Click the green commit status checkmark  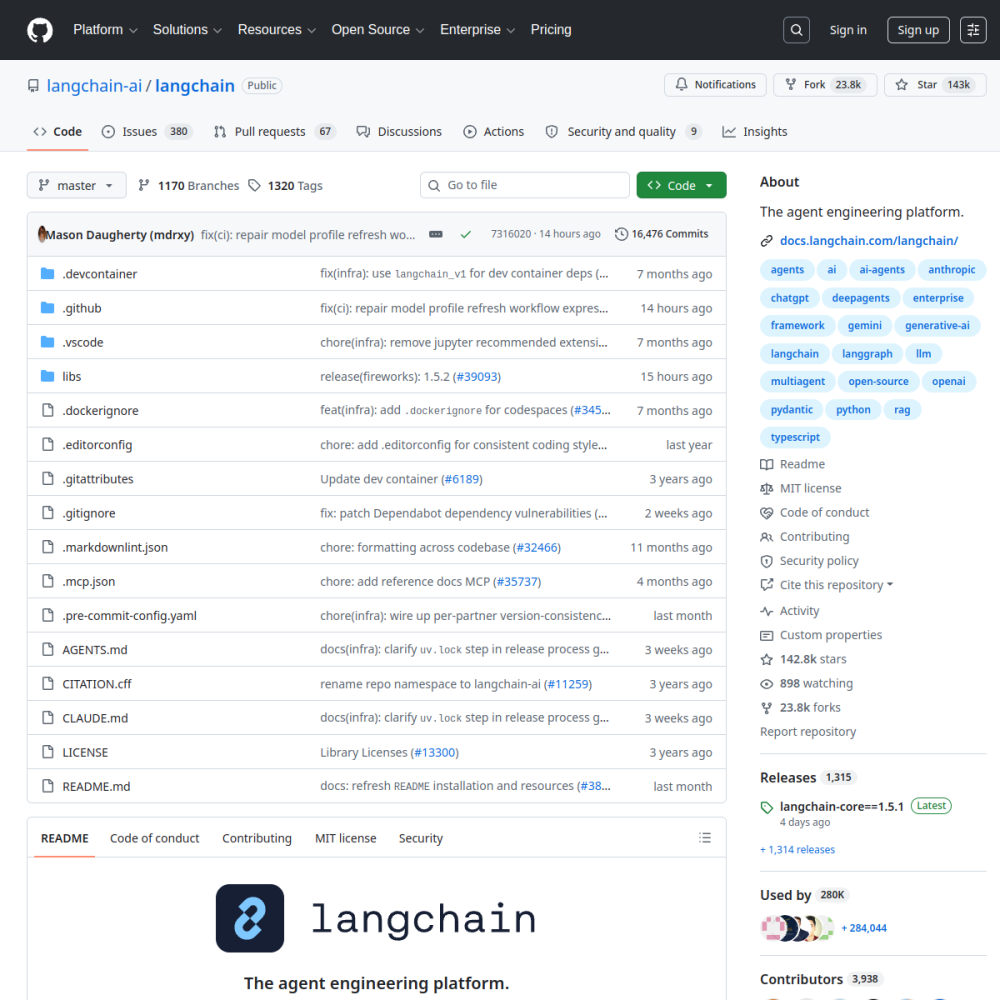(x=466, y=234)
